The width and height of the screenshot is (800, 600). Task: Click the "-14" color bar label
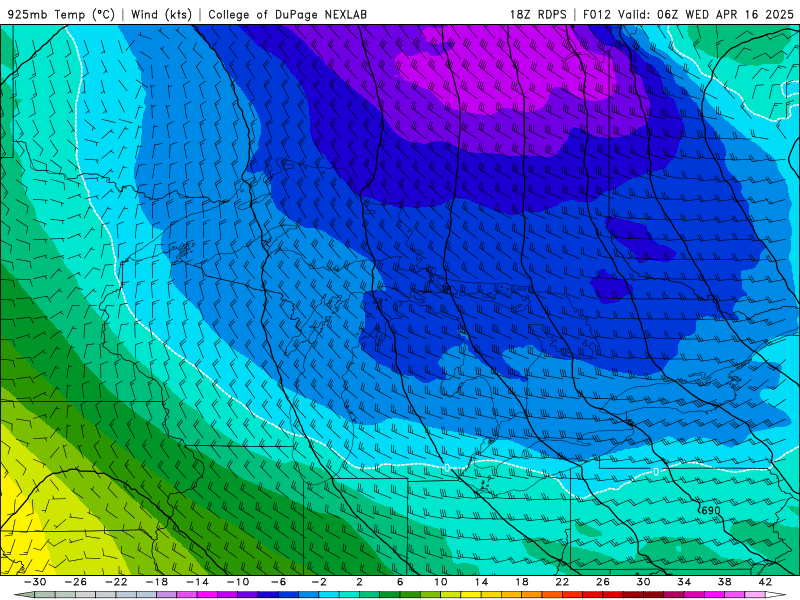pyautogui.click(x=197, y=582)
